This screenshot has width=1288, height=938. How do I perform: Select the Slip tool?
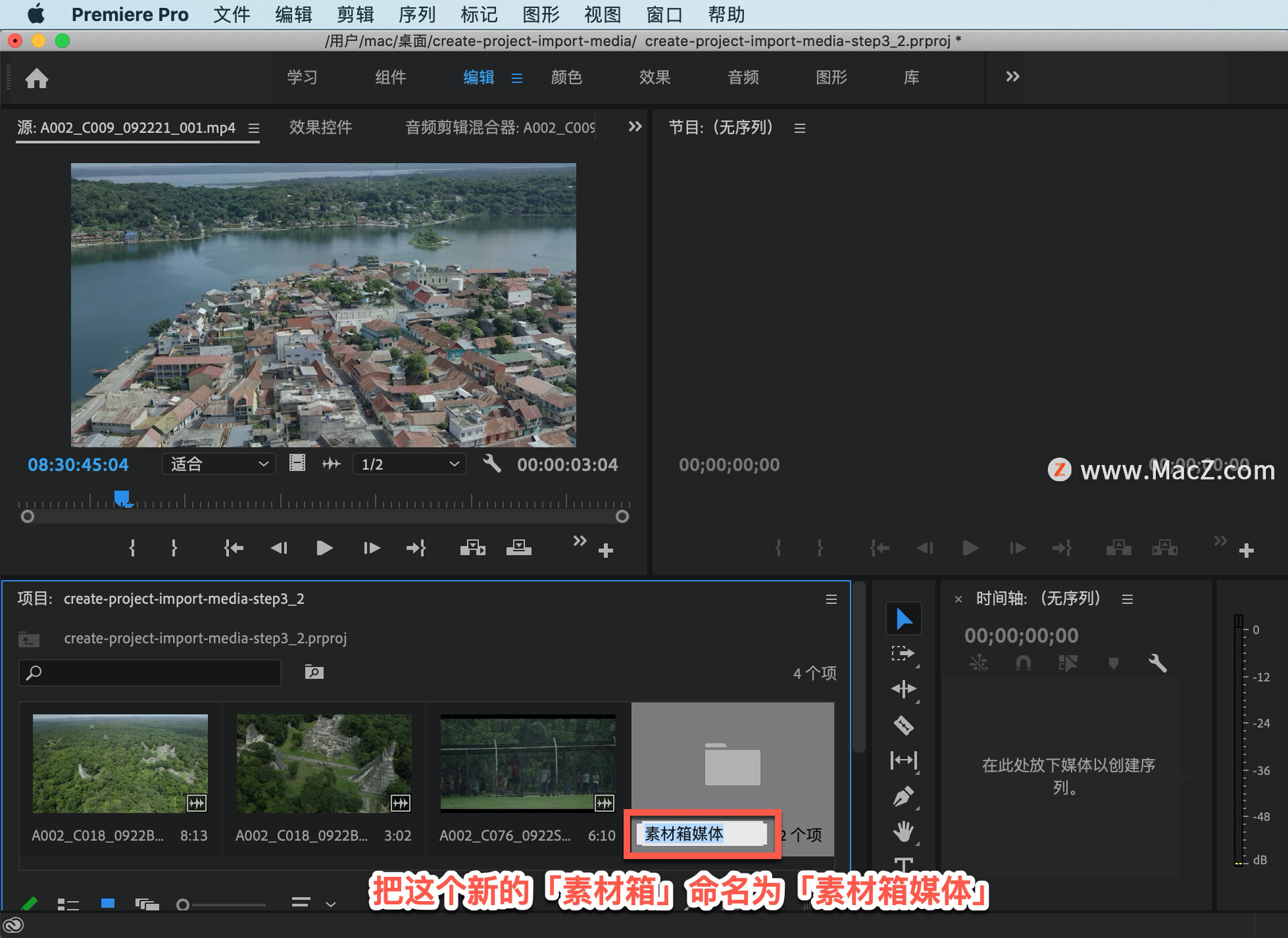(x=904, y=760)
